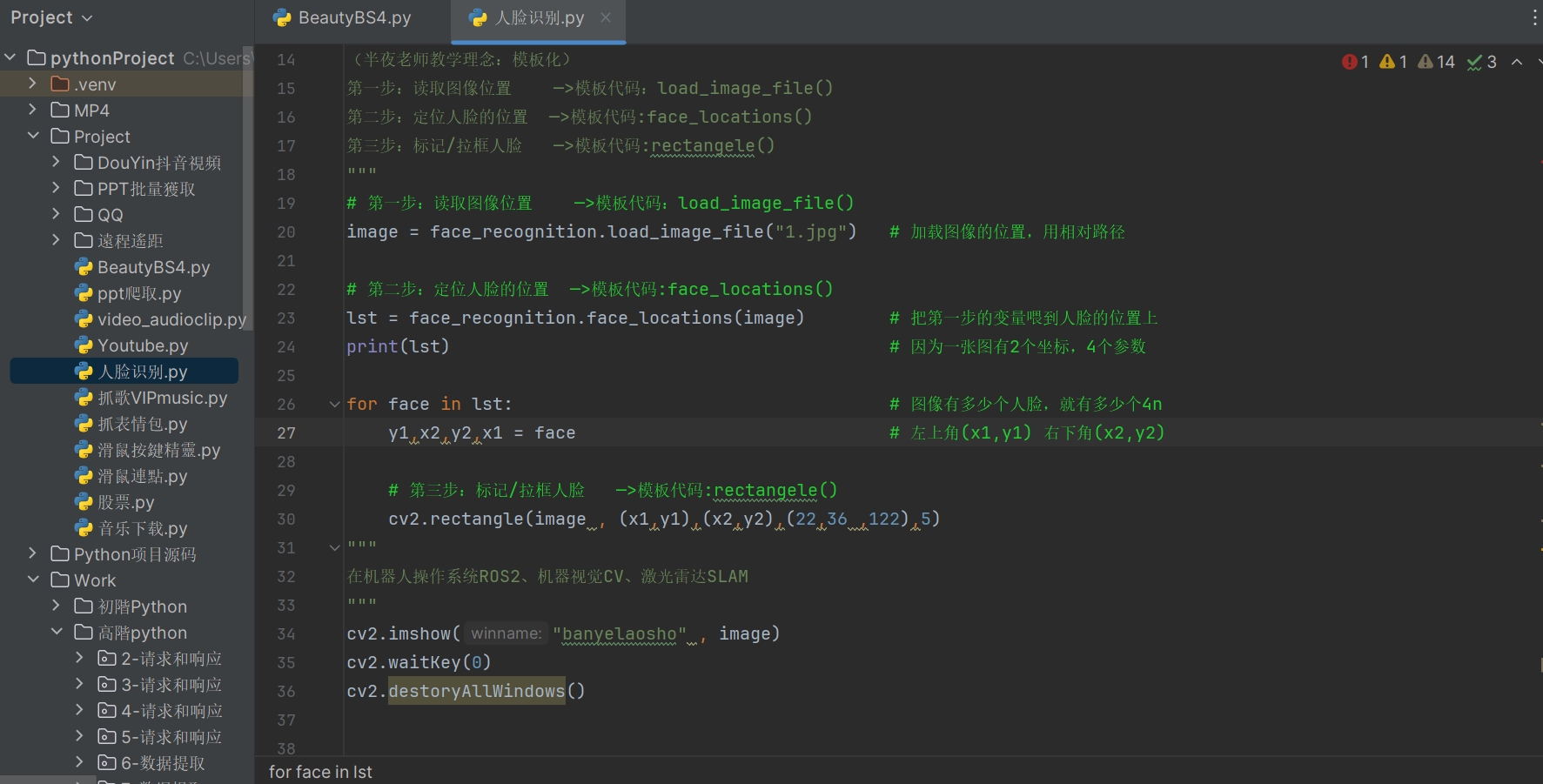Expand the 初階Python folder
The image size is (1543, 784).
click(57, 606)
